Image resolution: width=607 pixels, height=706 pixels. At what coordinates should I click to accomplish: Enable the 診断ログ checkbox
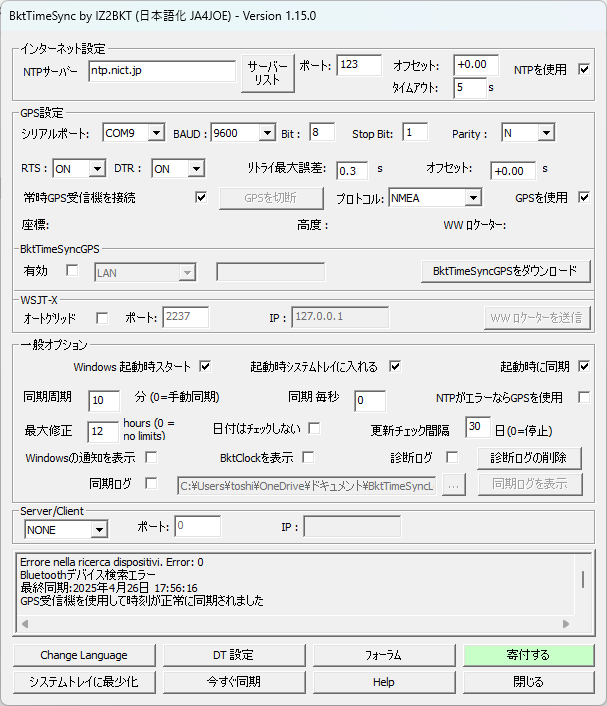[x=452, y=457]
